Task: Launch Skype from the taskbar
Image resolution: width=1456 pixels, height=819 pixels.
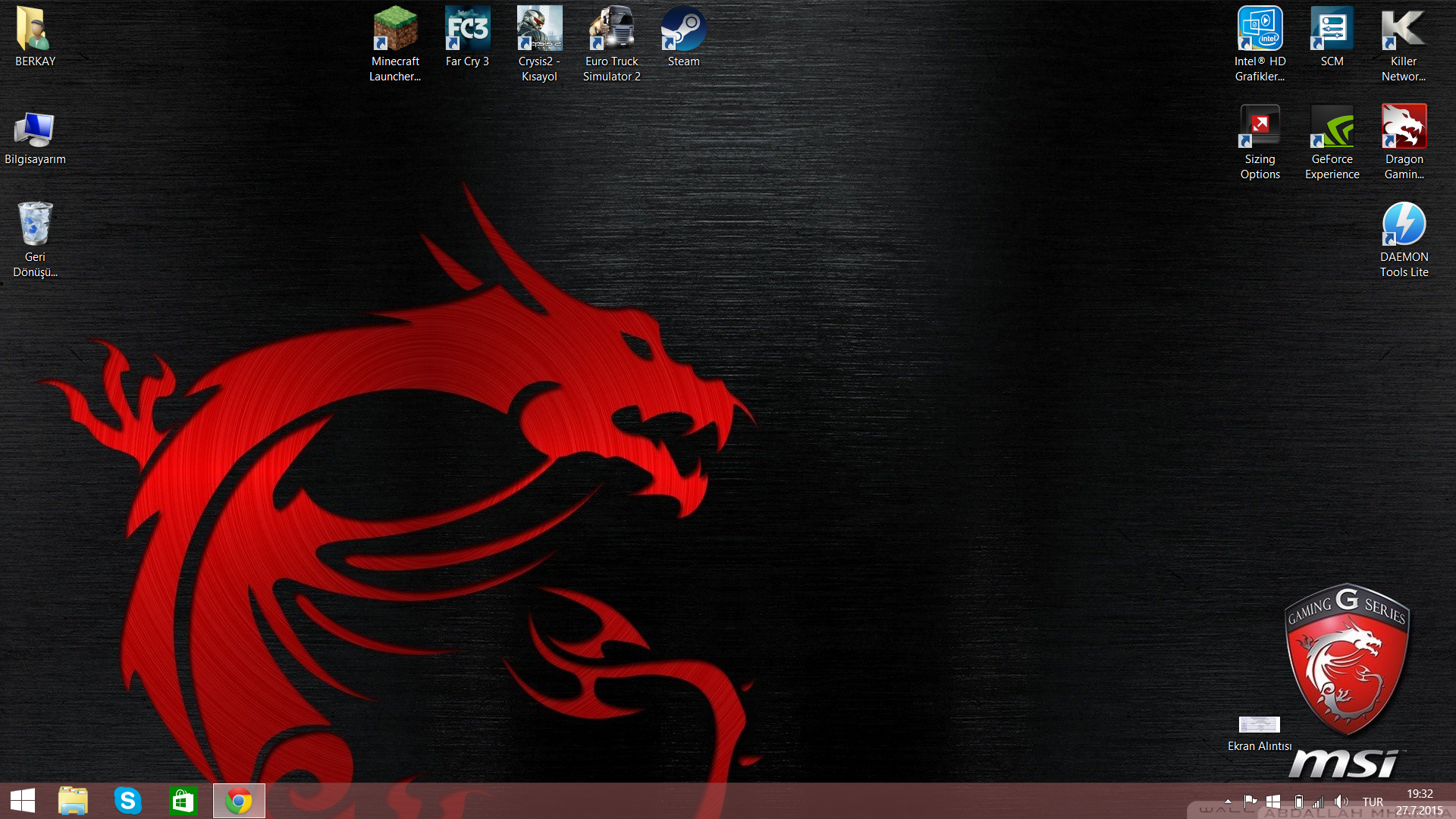Action: click(127, 801)
